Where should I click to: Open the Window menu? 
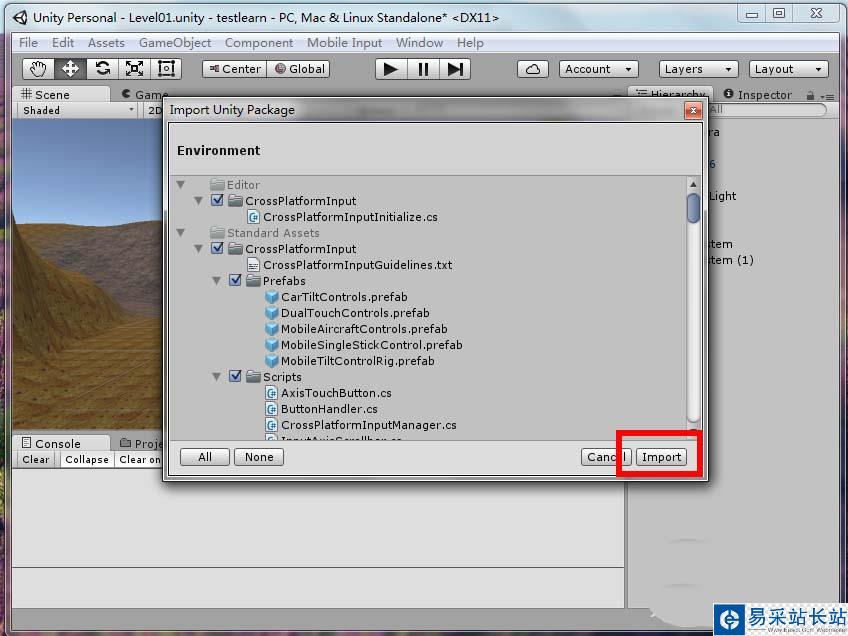pos(419,43)
